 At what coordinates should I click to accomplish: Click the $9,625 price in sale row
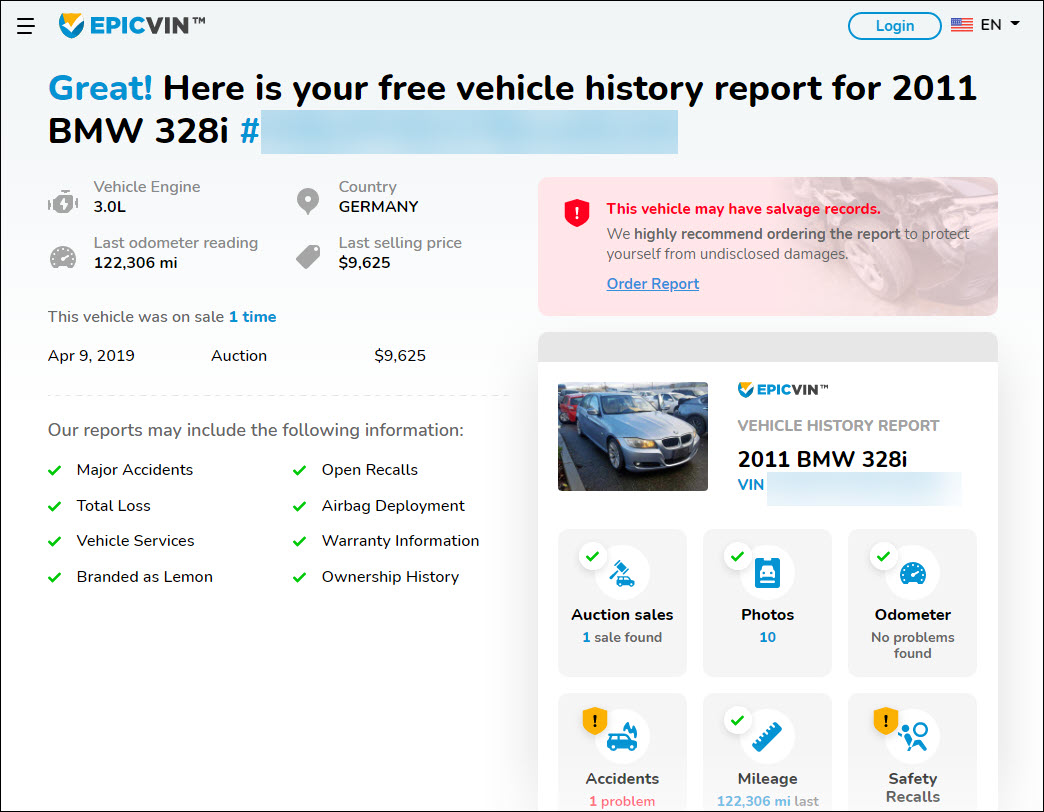[x=399, y=356]
